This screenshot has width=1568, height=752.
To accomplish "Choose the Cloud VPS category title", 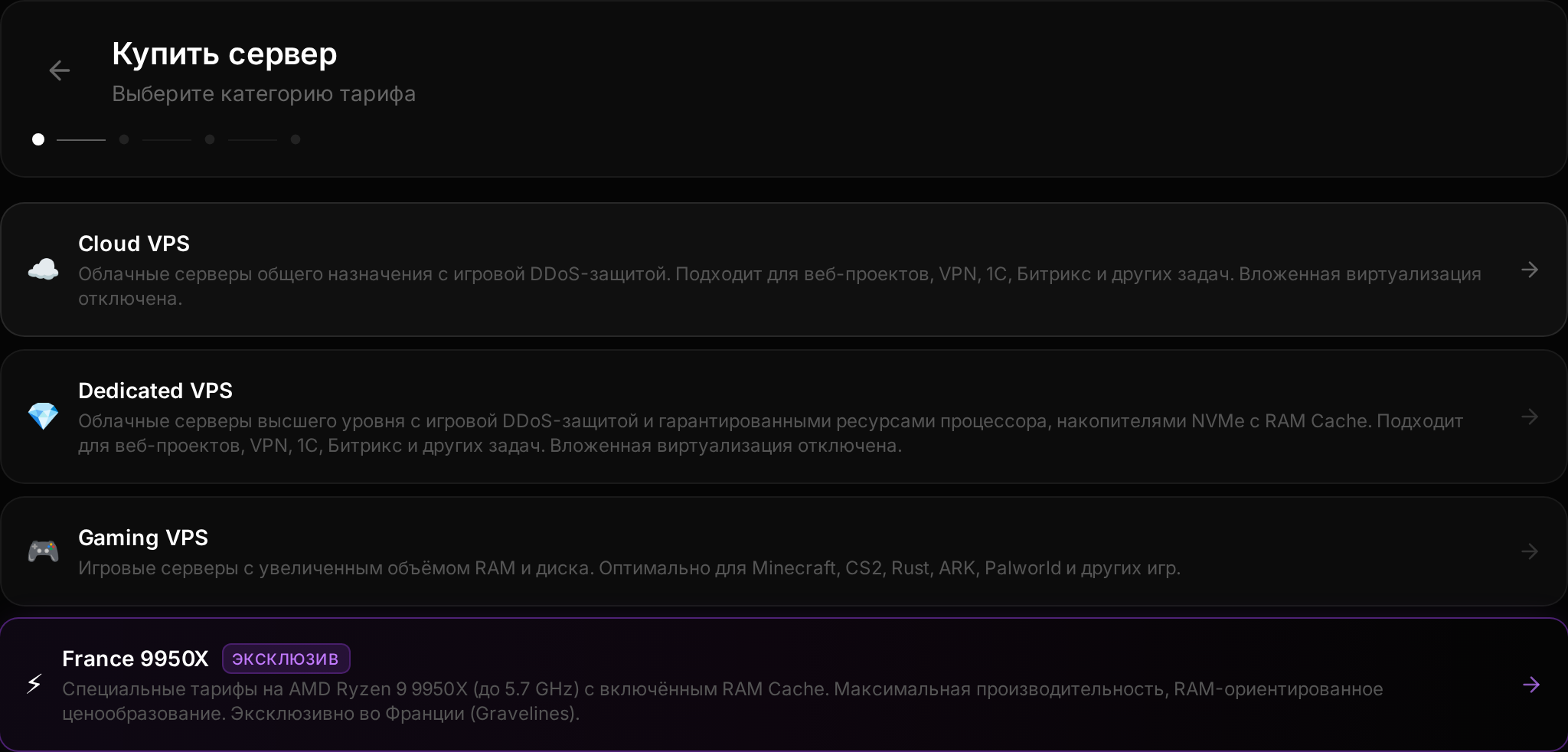I will point(134,244).
